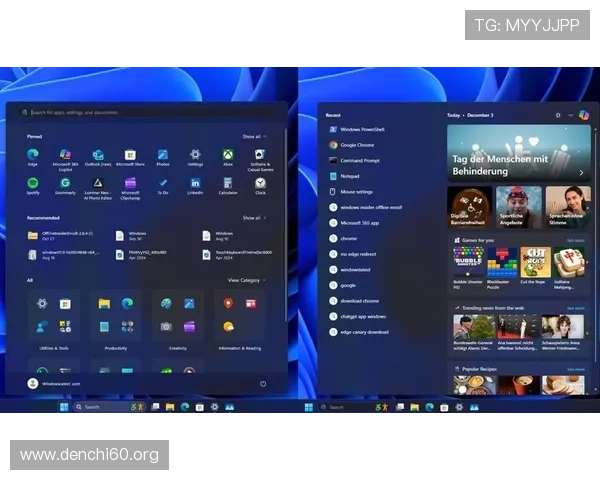Open the pinned Photos app

tap(163, 155)
